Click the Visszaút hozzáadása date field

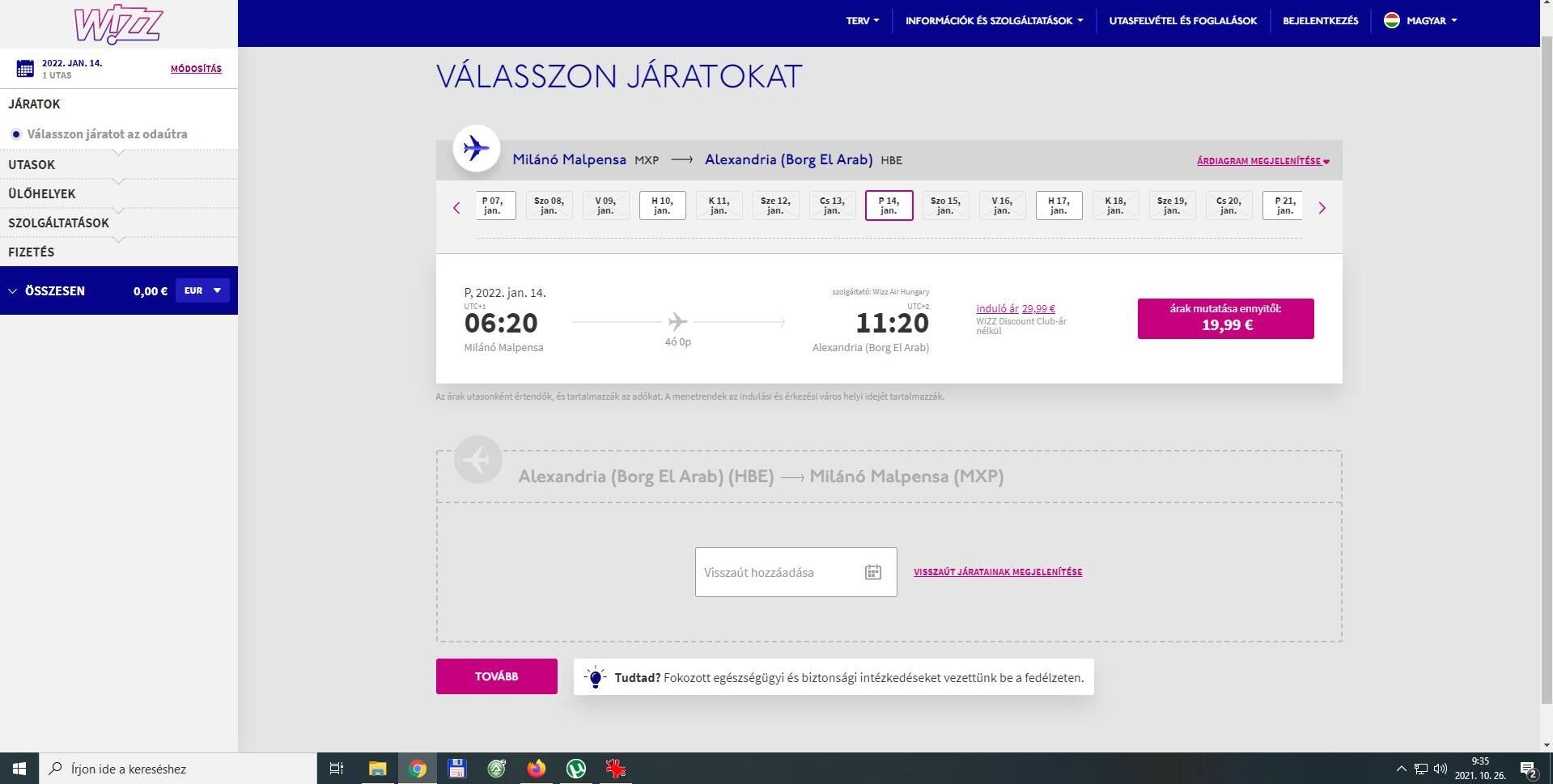point(796,572)
